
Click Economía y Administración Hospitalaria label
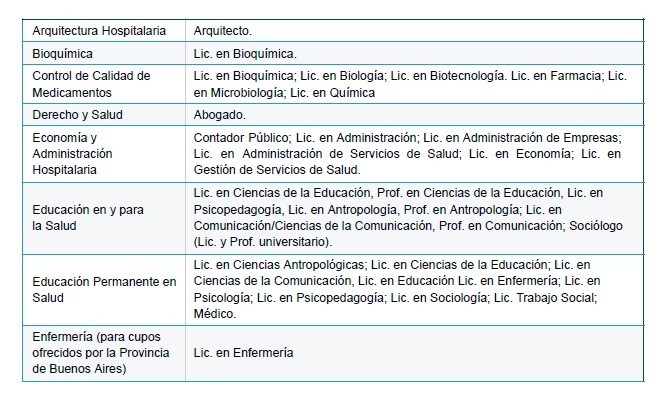coord(80,153)
